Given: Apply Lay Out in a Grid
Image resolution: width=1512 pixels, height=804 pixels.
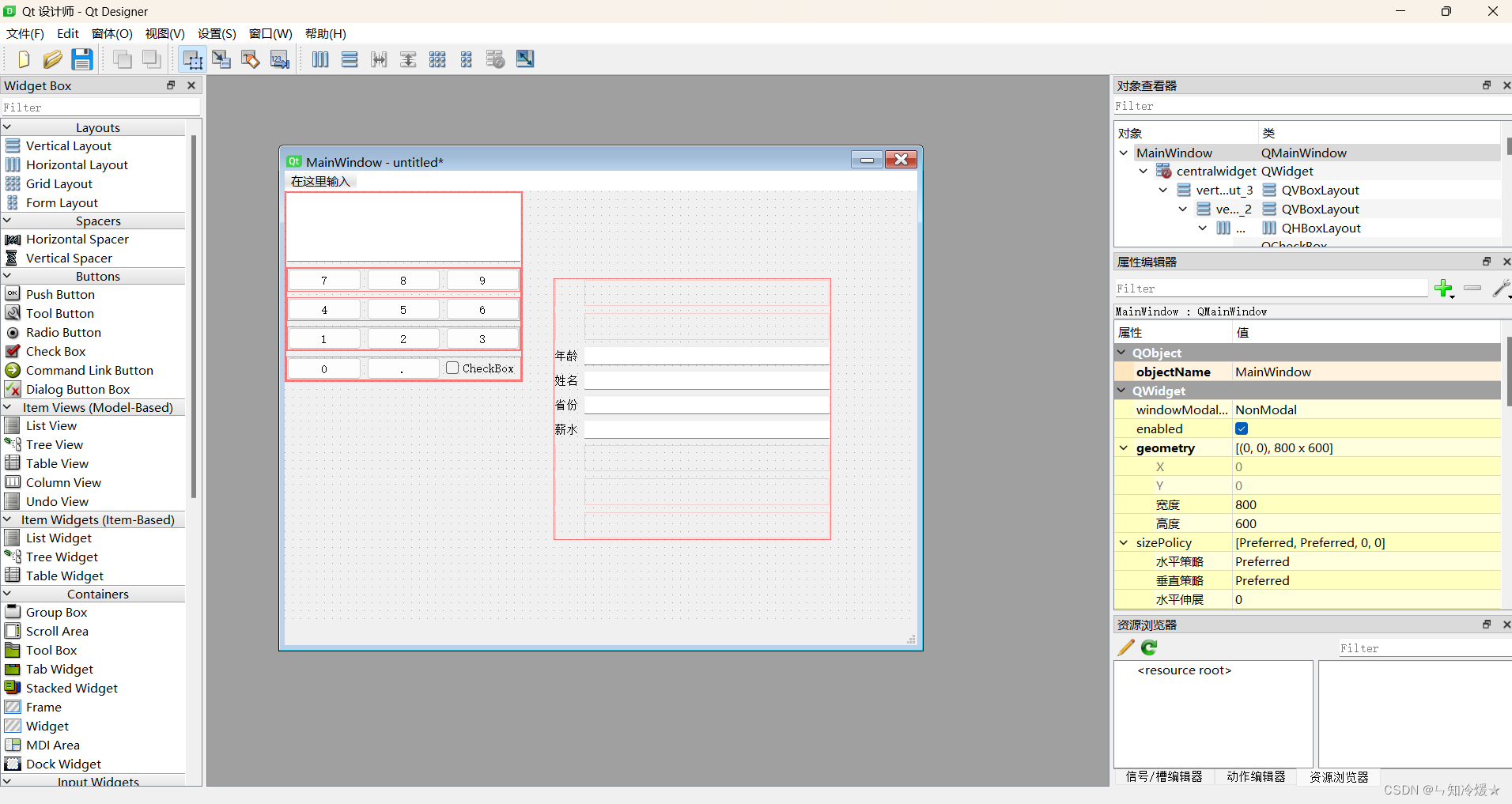Looking at the screenshot, I should [437, 59].
